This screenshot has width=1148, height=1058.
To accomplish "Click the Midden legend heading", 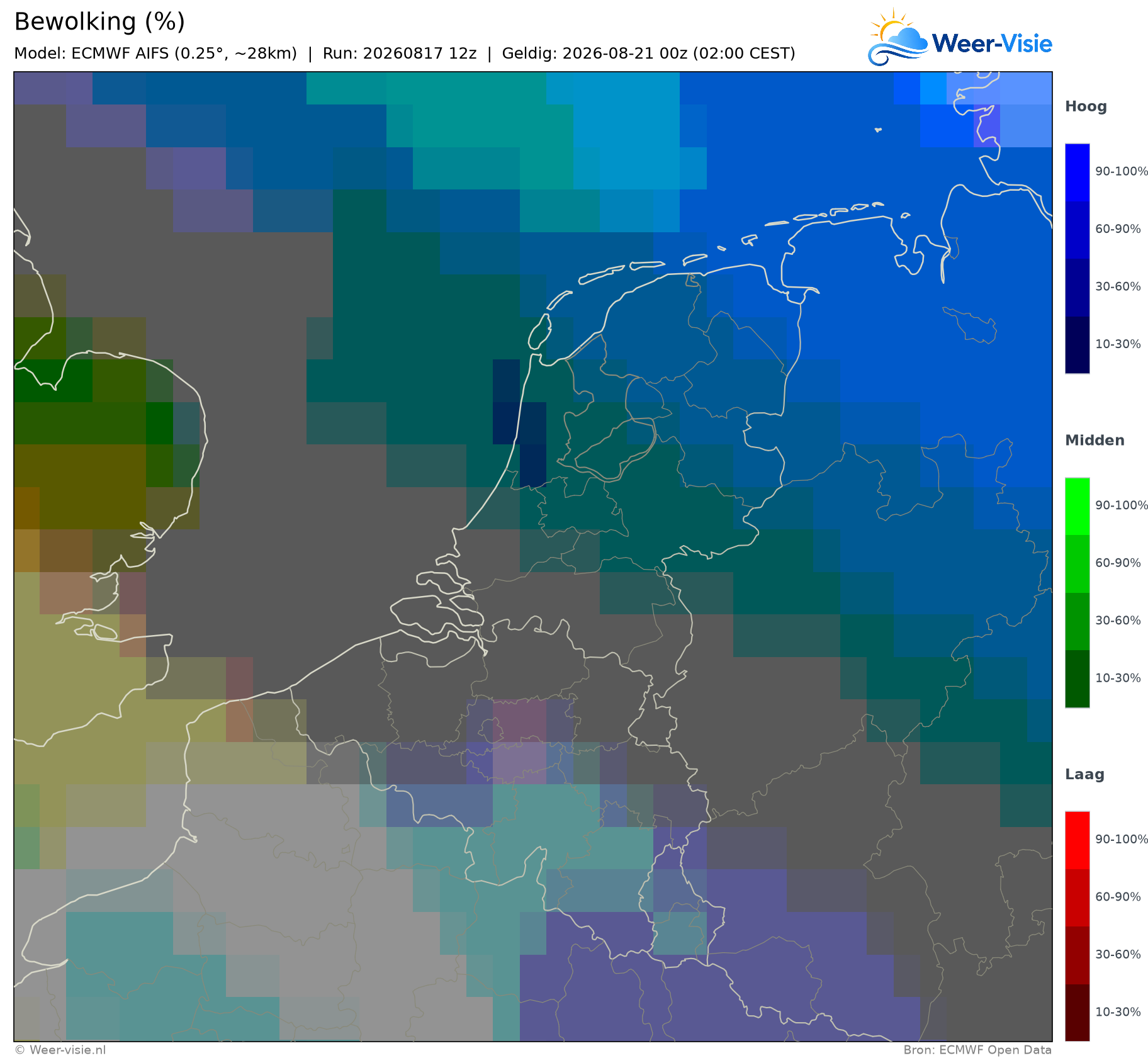I will click(x=1095, y=441).
